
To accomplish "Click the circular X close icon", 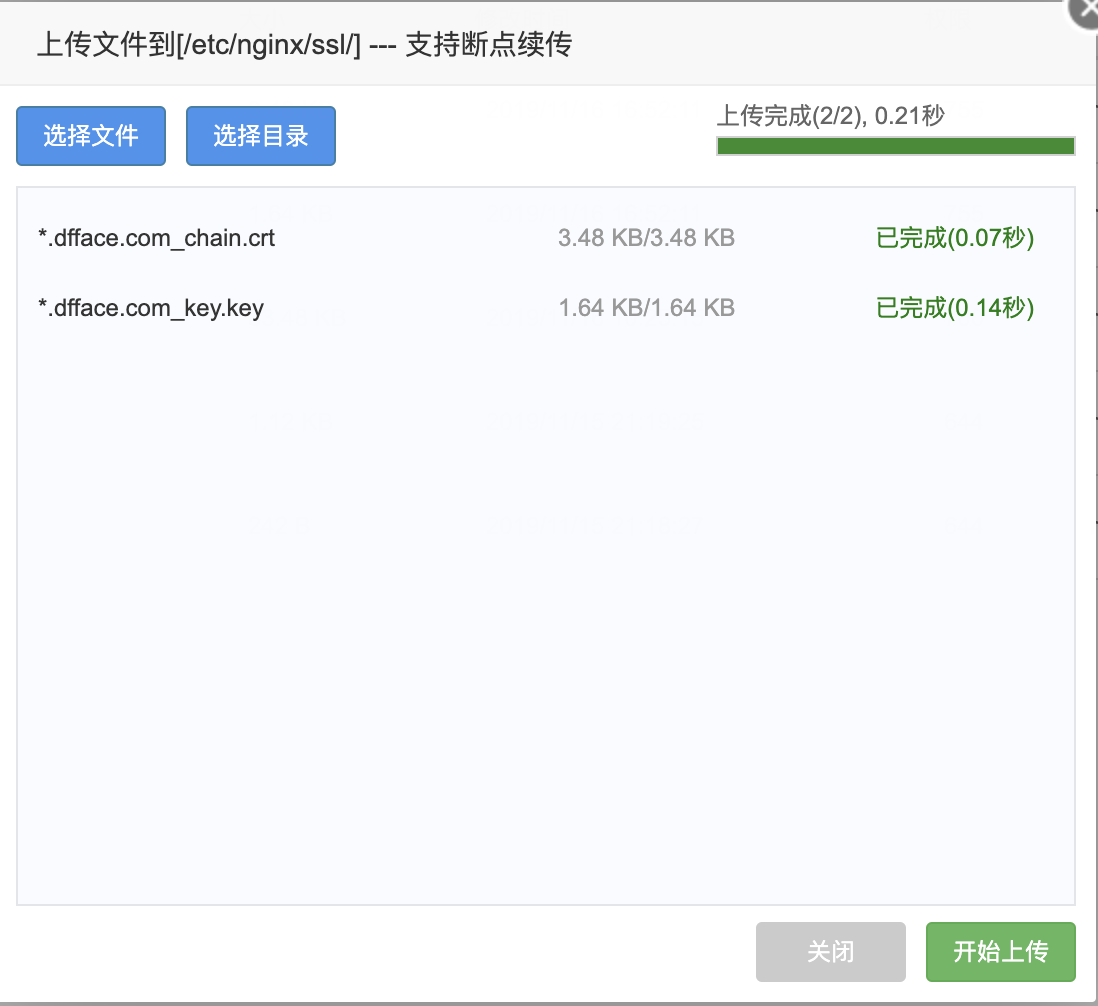I will click(1086, 12).
